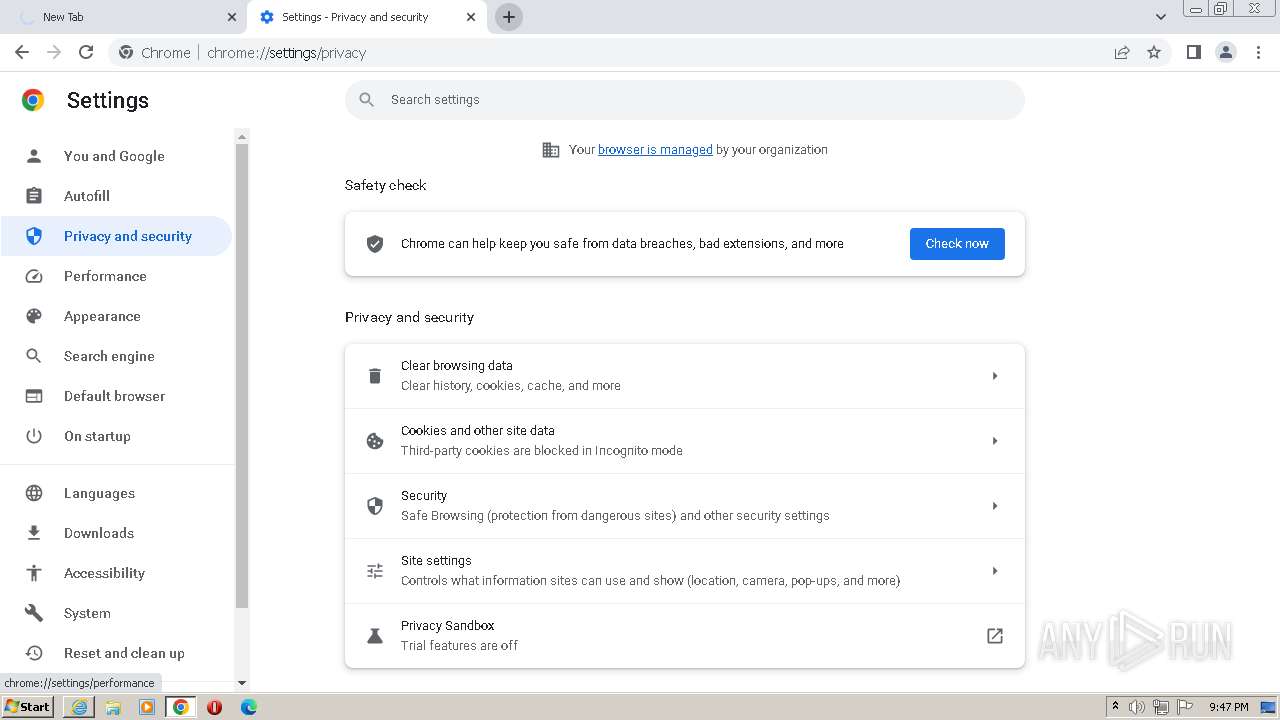Click the Search engine magnifier icon
The image size is (1280, 720).
click(34, 356)
